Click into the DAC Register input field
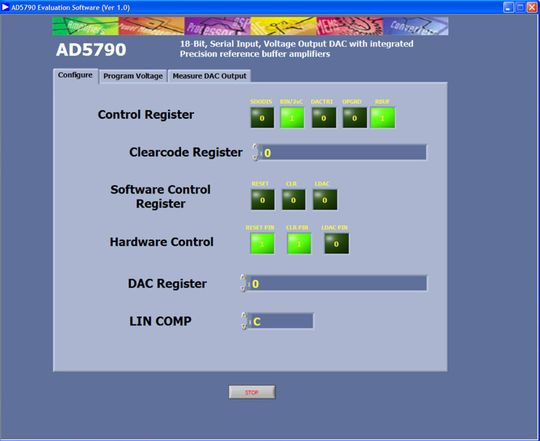 pyautogui.click(x=338, y=283)
